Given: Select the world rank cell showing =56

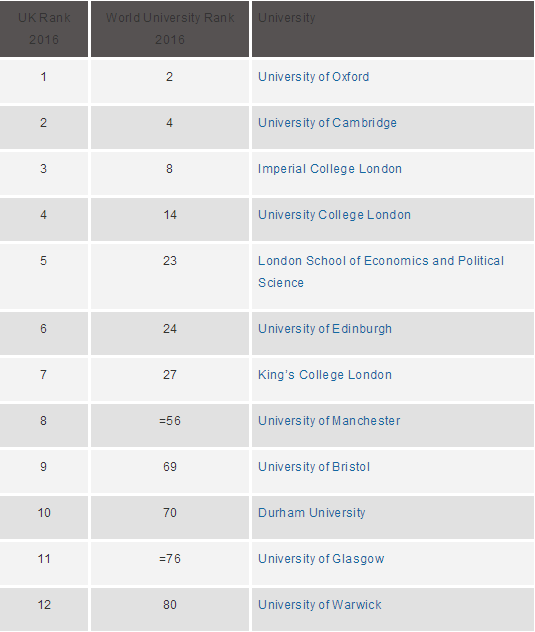Looking at the screenshot, I should click(170, 425).
